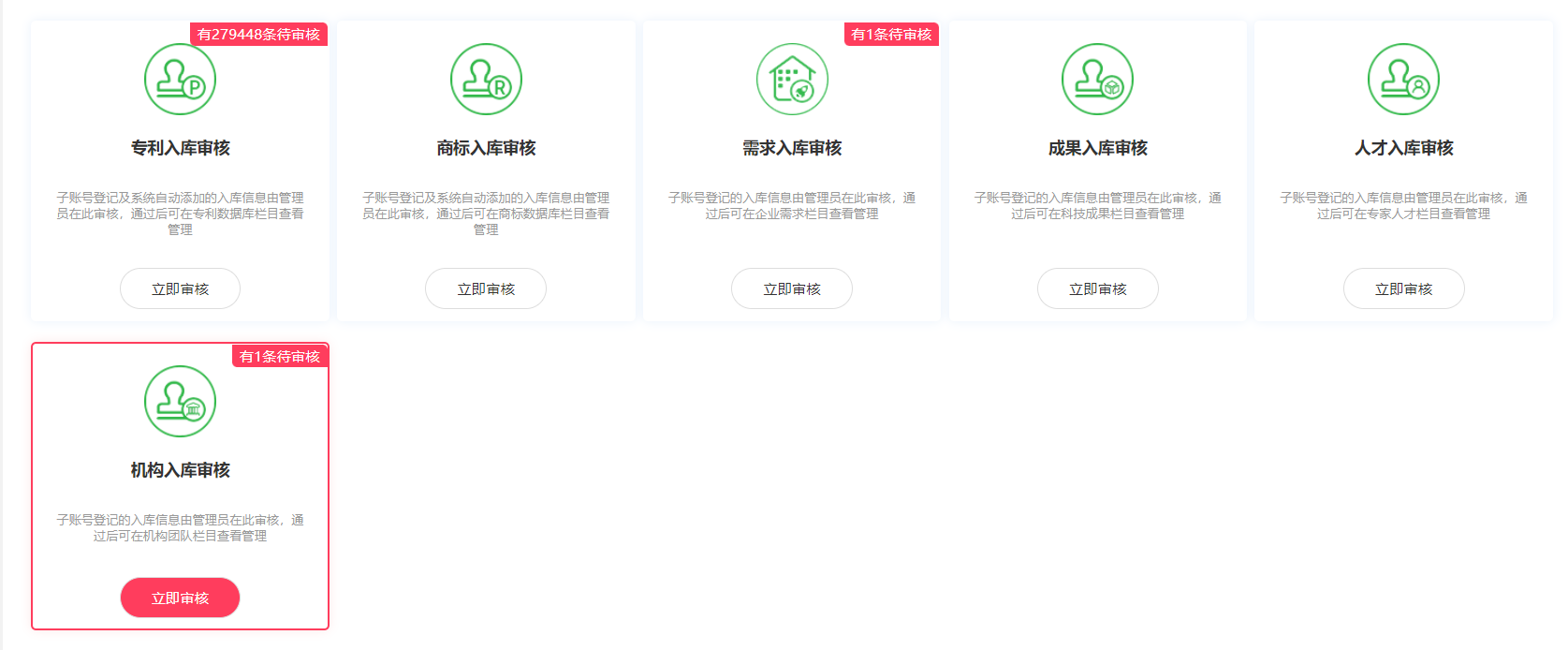The image size is (1568, 650).
Task: Open the 专利入库审核 title
Action: (x=180, y=148)
